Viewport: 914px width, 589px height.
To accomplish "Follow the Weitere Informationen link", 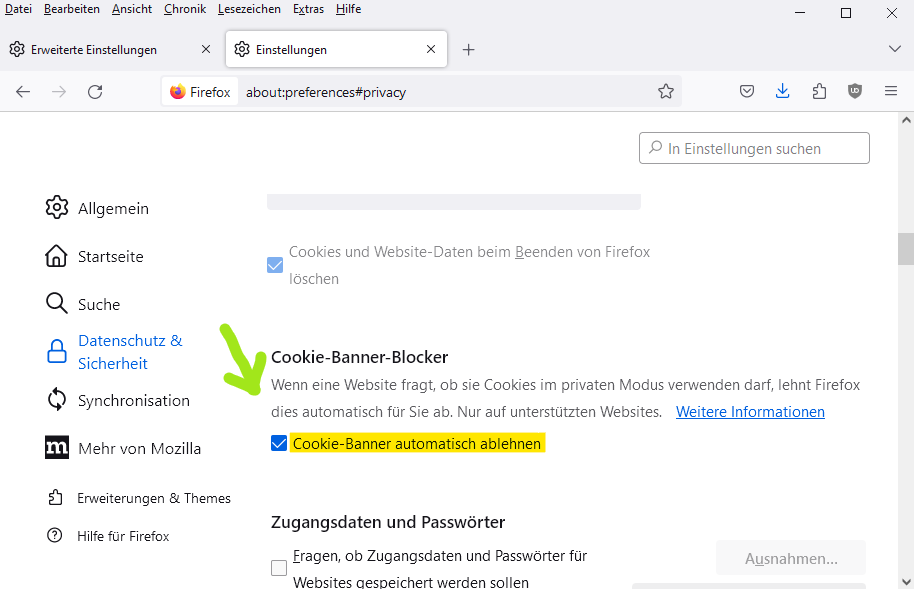I will pos(750,412).
